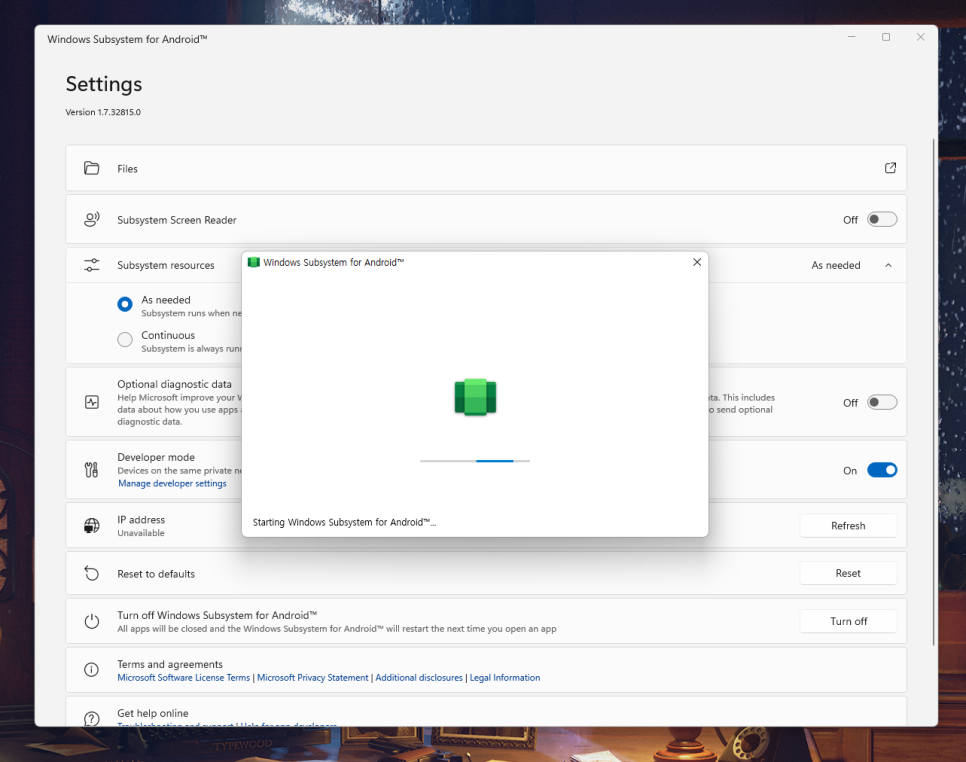Turn off the Developer mode switch
The image size is (966, 762).
pyautogui.click(x=882, y=470)
